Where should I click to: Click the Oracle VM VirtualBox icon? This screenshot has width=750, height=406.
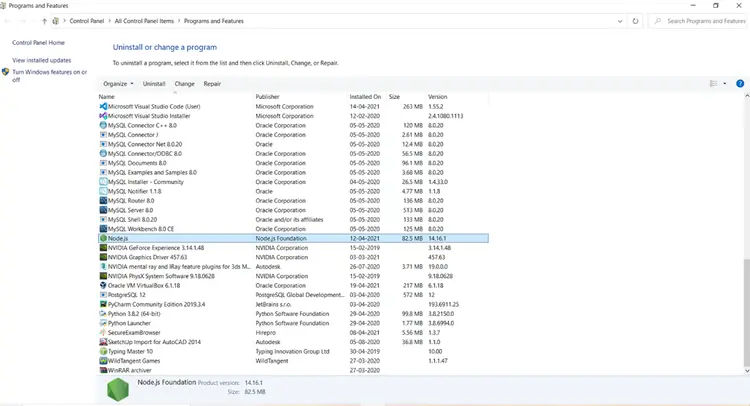coord(103,285)
